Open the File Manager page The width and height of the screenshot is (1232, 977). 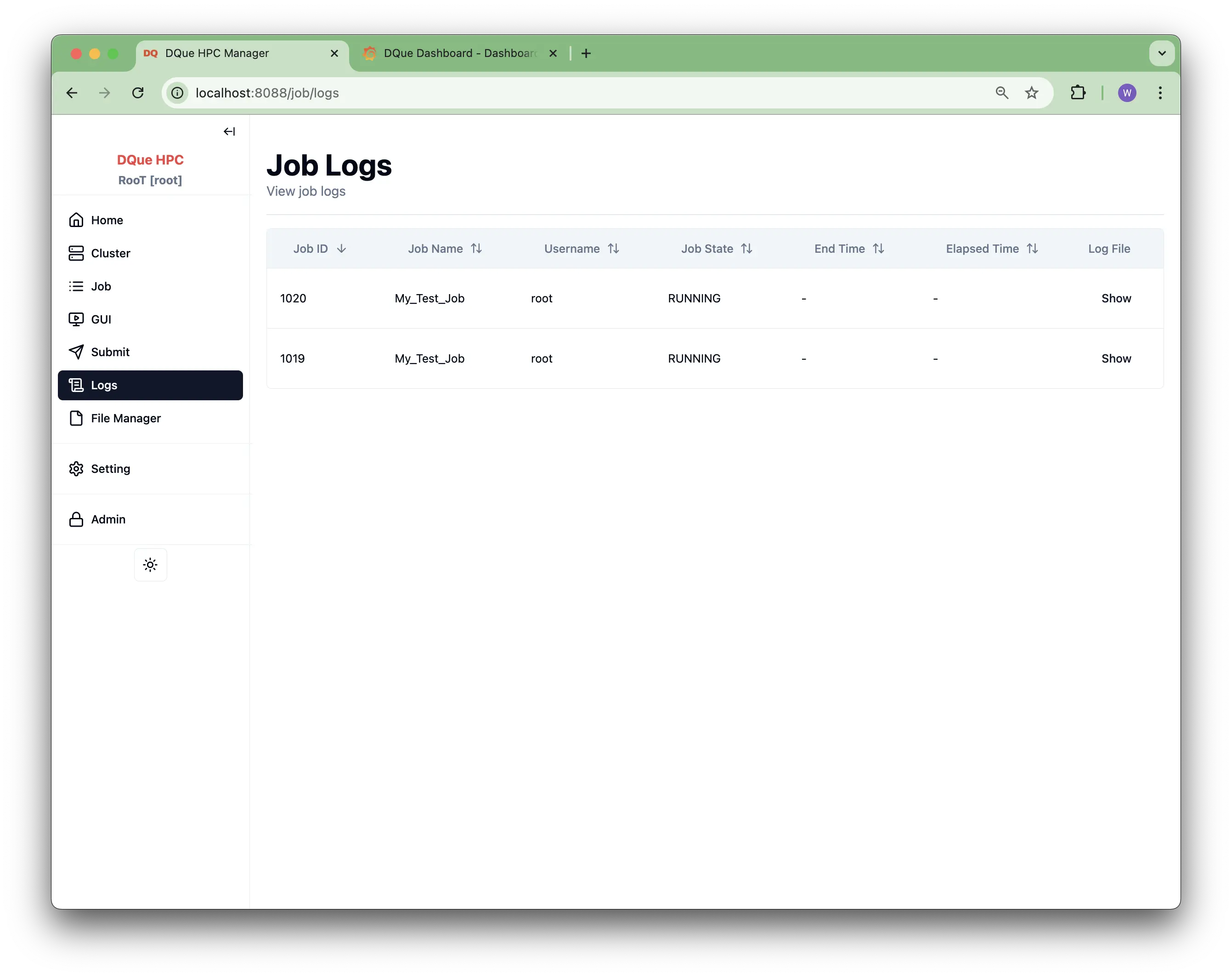tap(125, 419)
